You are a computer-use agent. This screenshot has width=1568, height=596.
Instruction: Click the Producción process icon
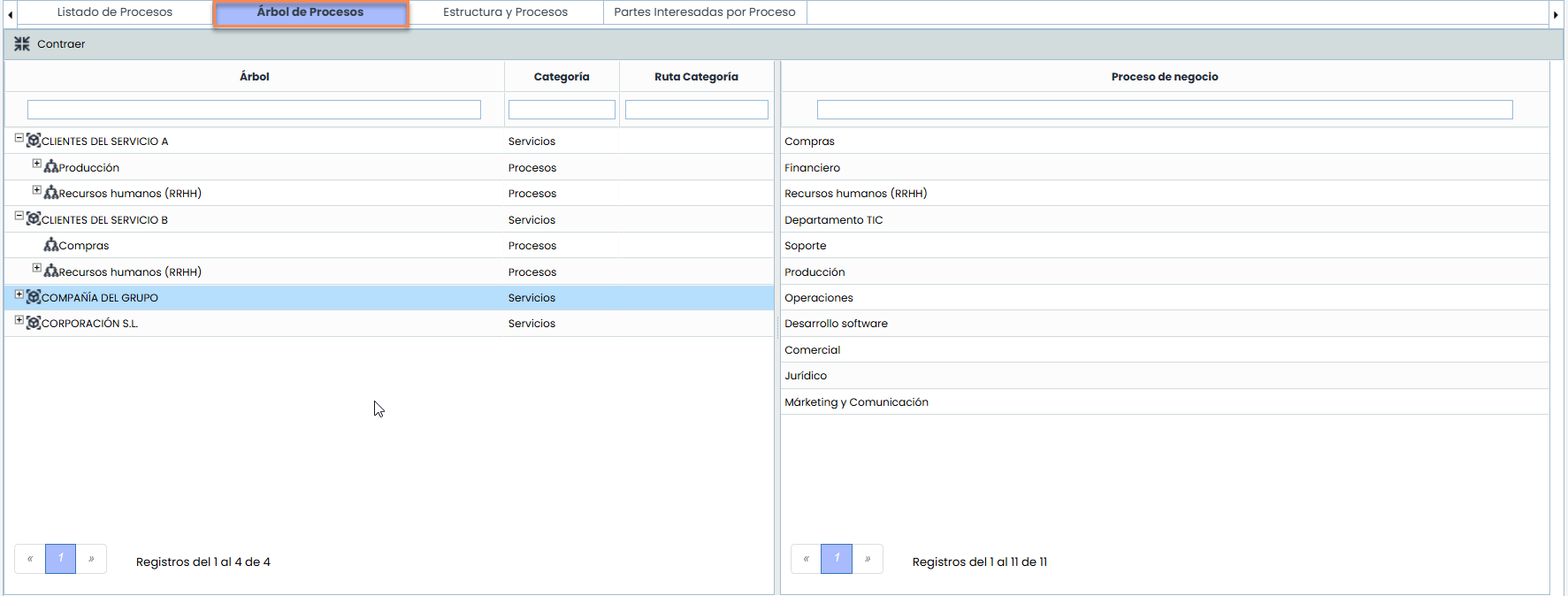51,167
